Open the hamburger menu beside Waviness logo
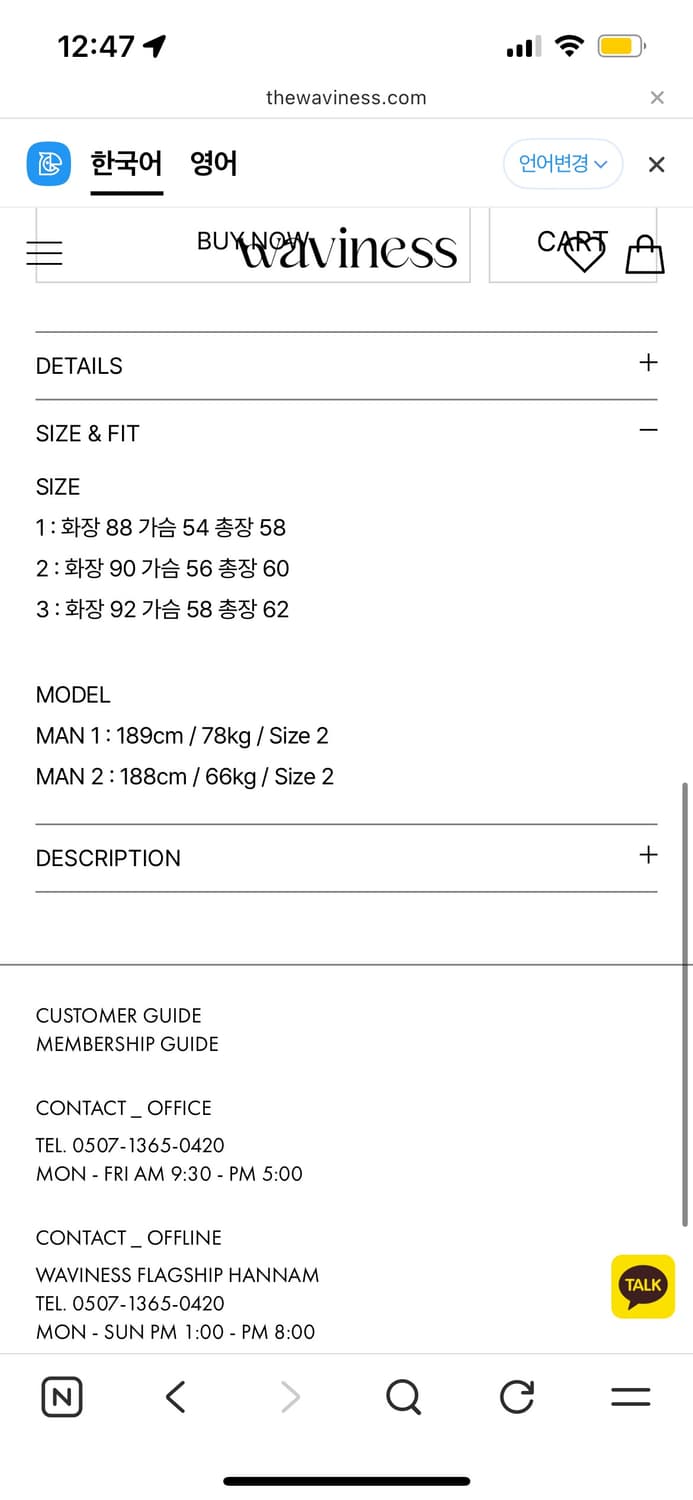 coord(44,253)
